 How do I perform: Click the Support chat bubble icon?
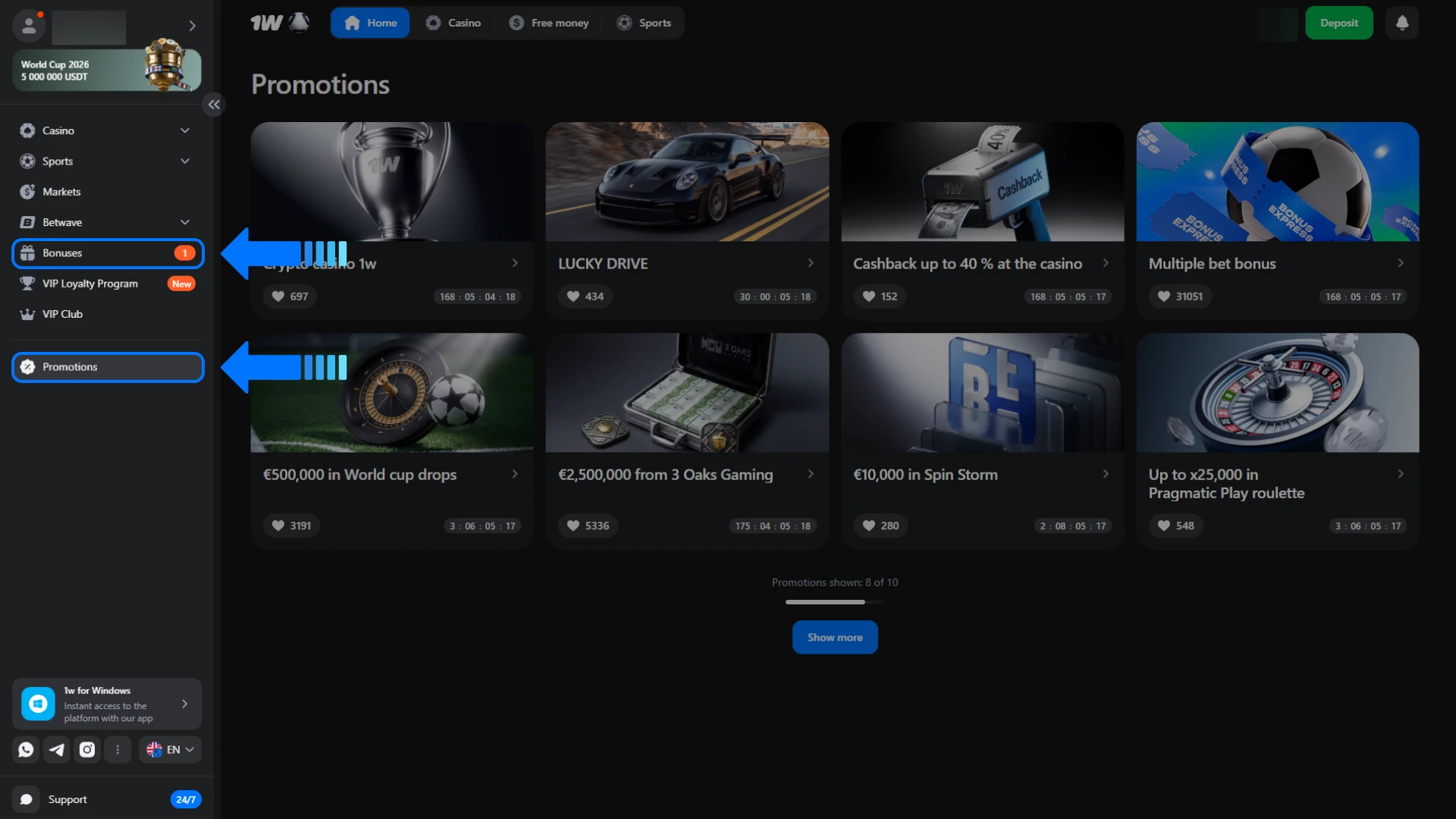click(26, 799)
